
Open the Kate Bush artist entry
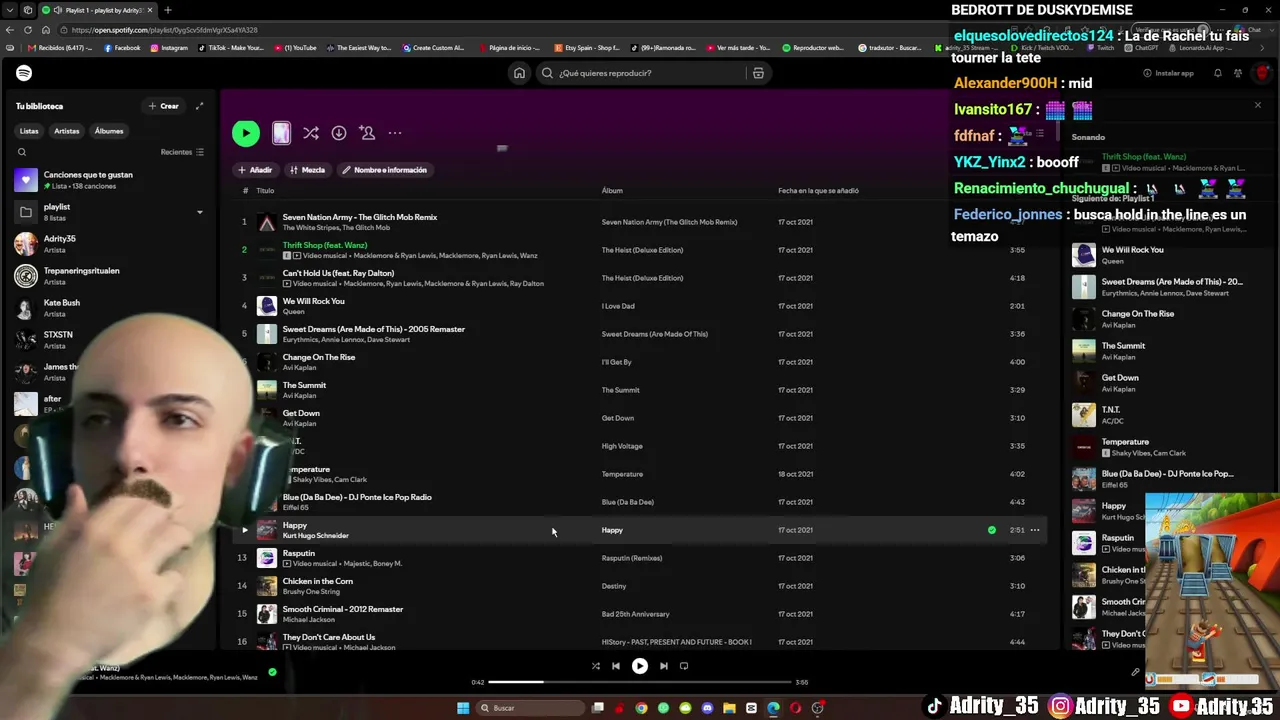[x=110, y=308]
